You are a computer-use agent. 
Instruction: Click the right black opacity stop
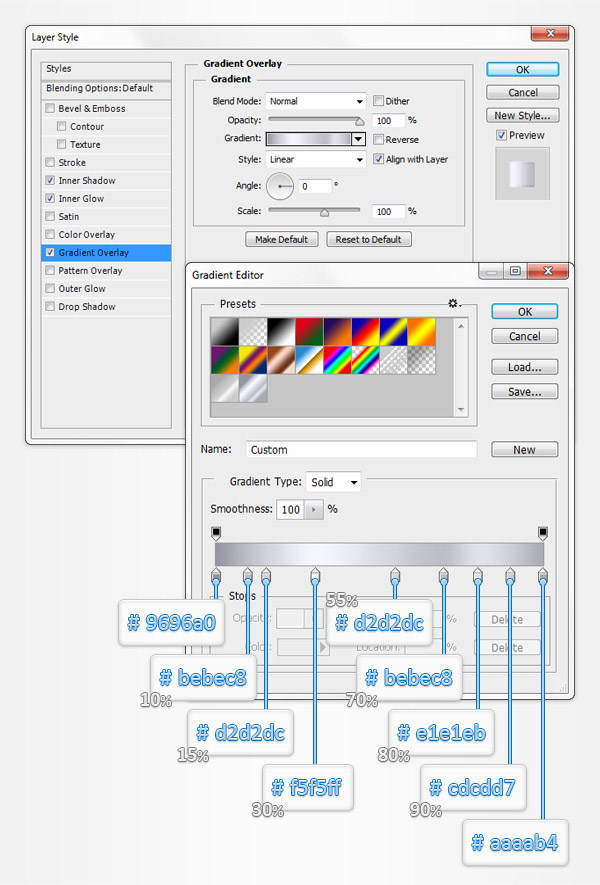pyautogui.click(x=543, y=533)
